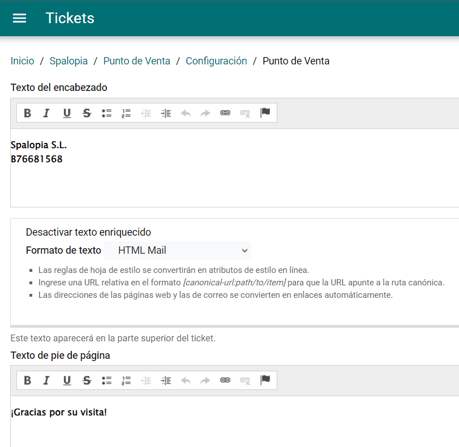Viewport: 459px width, 447px height.
Task: Click the flag anchor icon in the footer editor
Action: pyautogui.click(x=265, y=380)
